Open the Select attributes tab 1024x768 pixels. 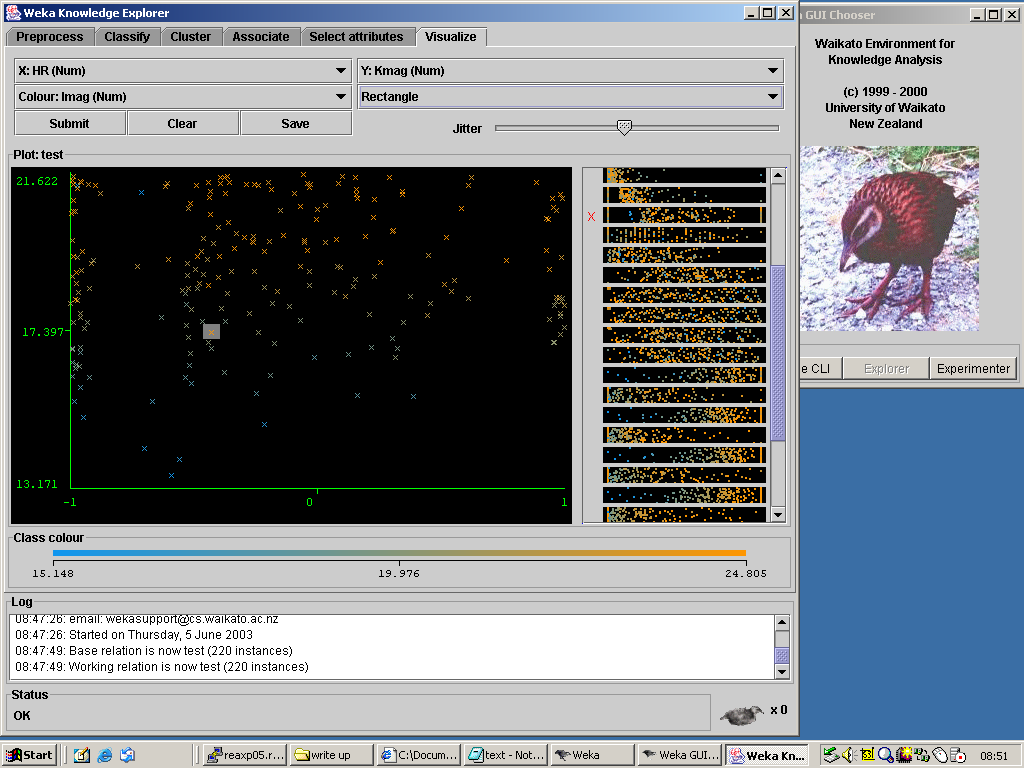tap(356, 37)
